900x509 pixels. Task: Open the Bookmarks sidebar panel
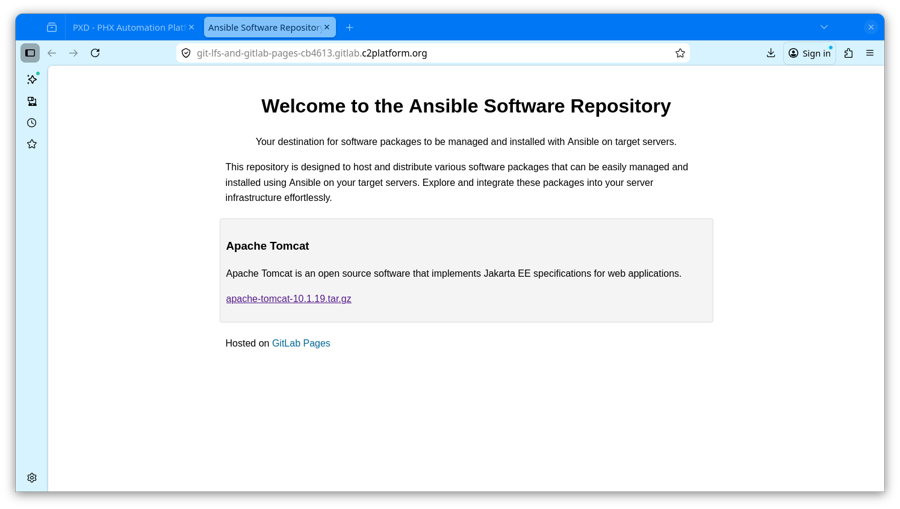click(32, 144)
